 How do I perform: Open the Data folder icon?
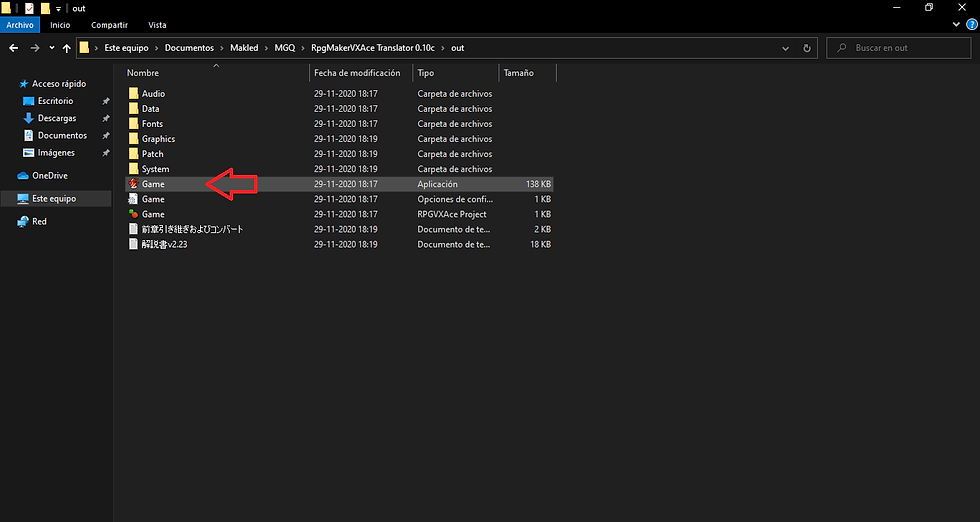[133, 108]
